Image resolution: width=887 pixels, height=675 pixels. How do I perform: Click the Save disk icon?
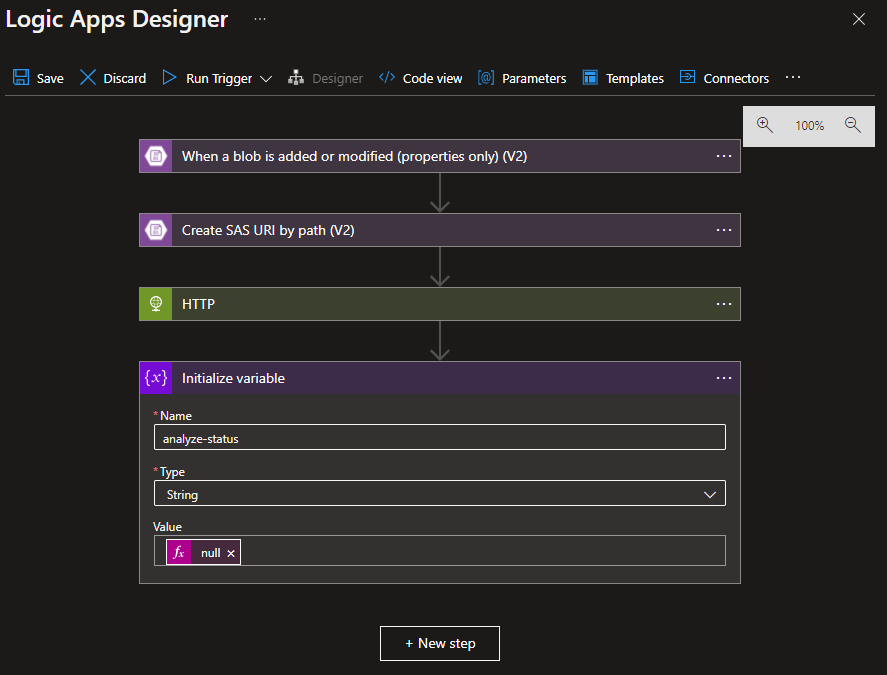coord(21,78)
